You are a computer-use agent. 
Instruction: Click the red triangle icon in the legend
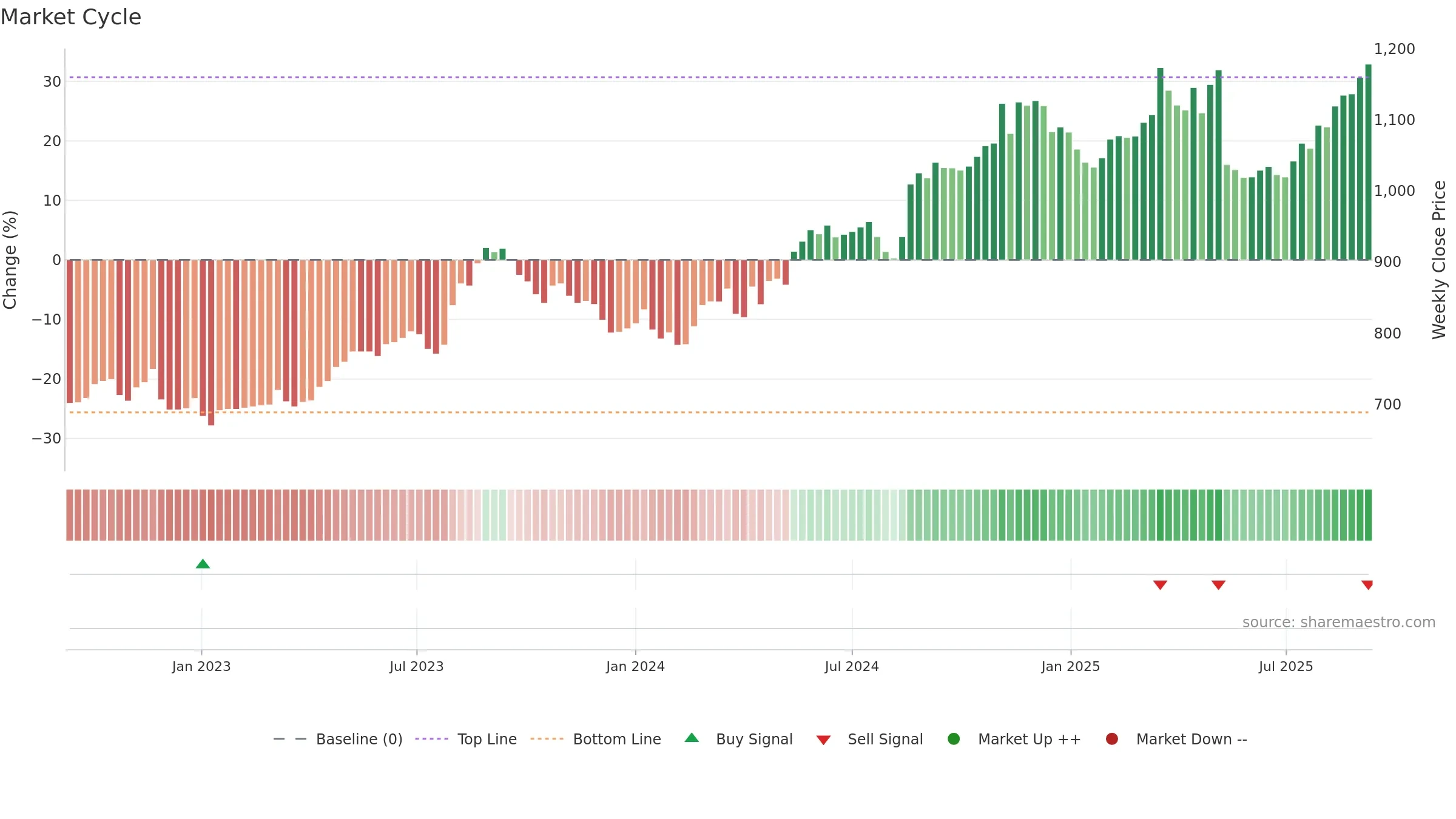click(x=823, y=740)
